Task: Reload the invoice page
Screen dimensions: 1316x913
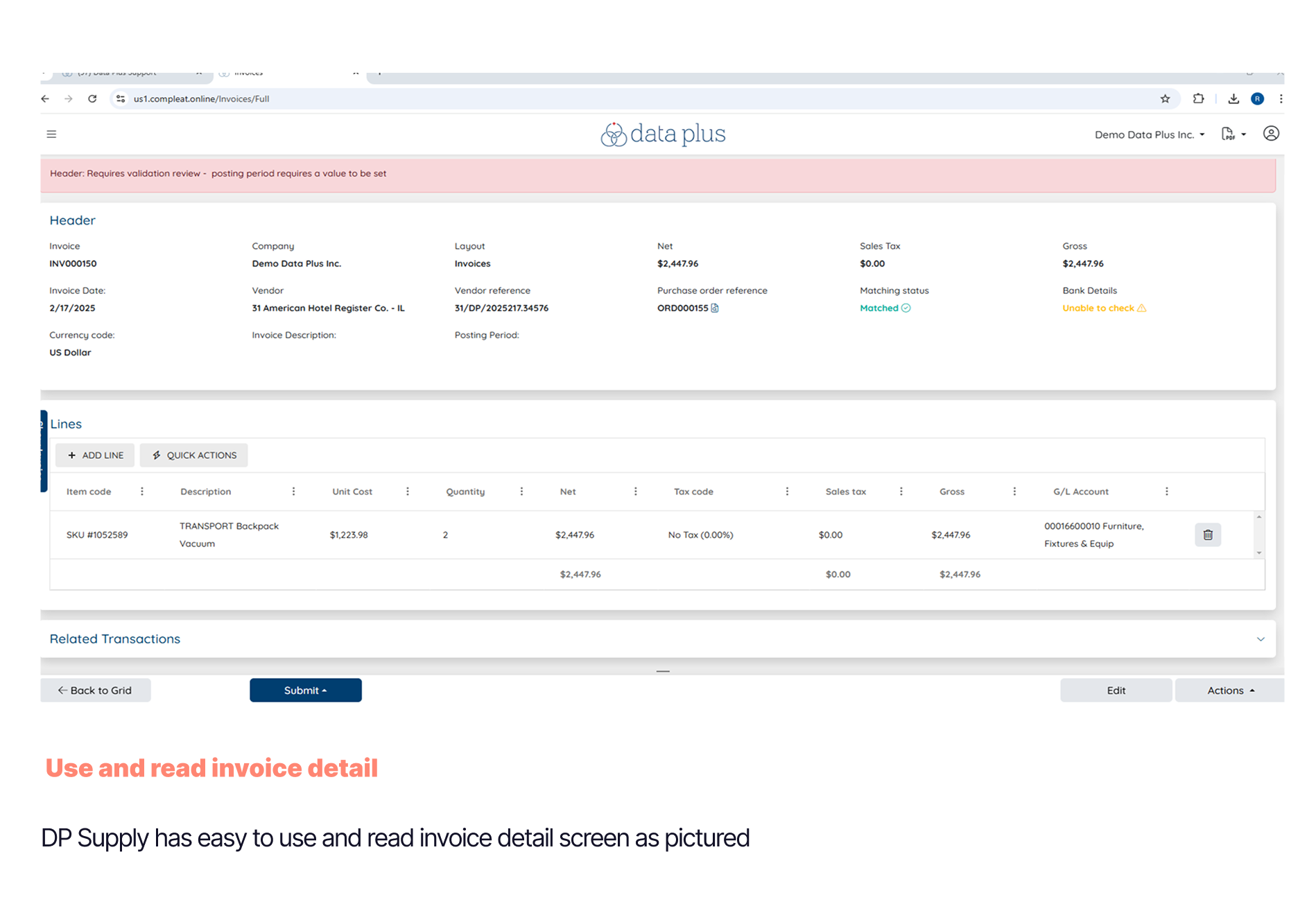Action: (x=92, y=98)
